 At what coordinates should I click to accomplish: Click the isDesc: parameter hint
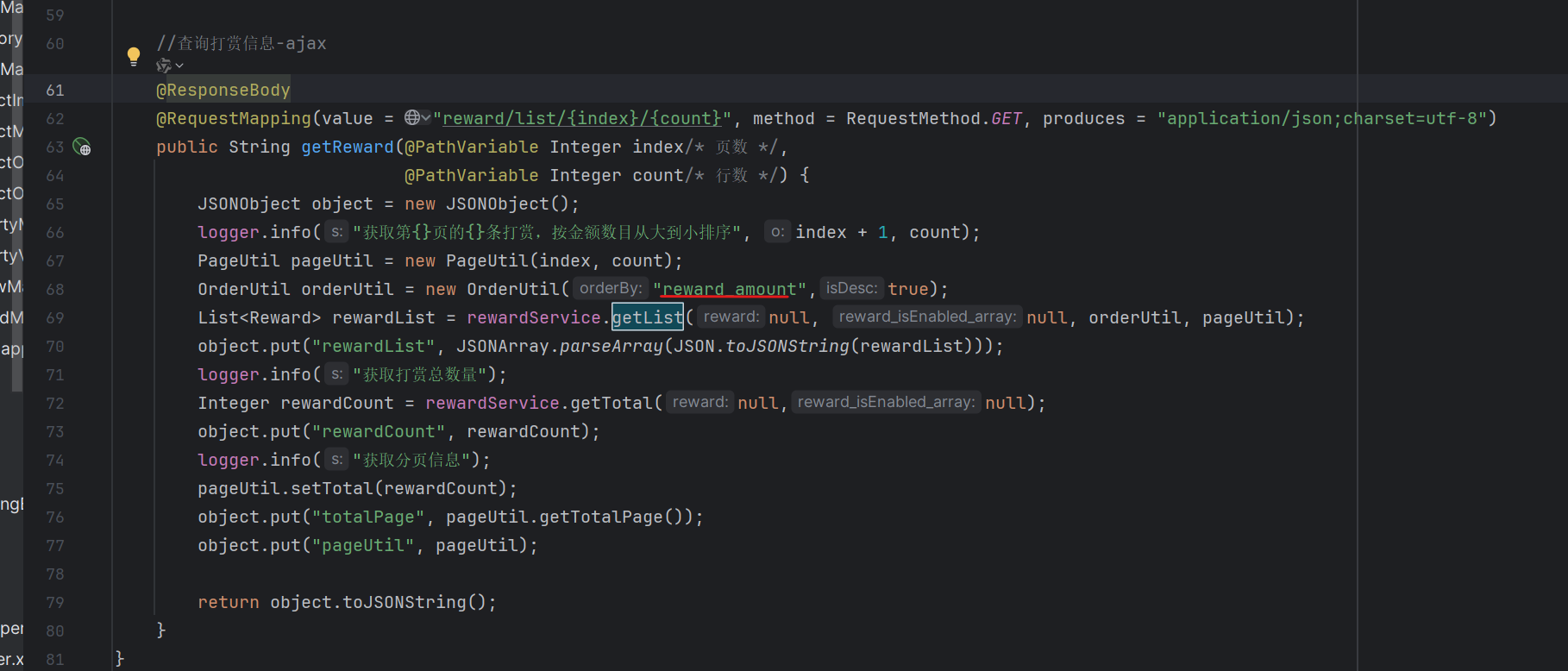pyautogui.click(x=851, y=288)
